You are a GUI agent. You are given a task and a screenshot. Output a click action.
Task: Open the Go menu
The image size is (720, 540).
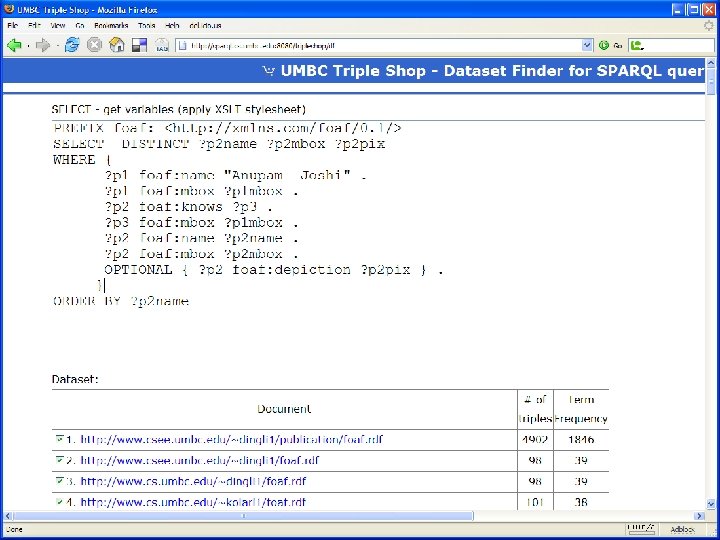point(80,26)
